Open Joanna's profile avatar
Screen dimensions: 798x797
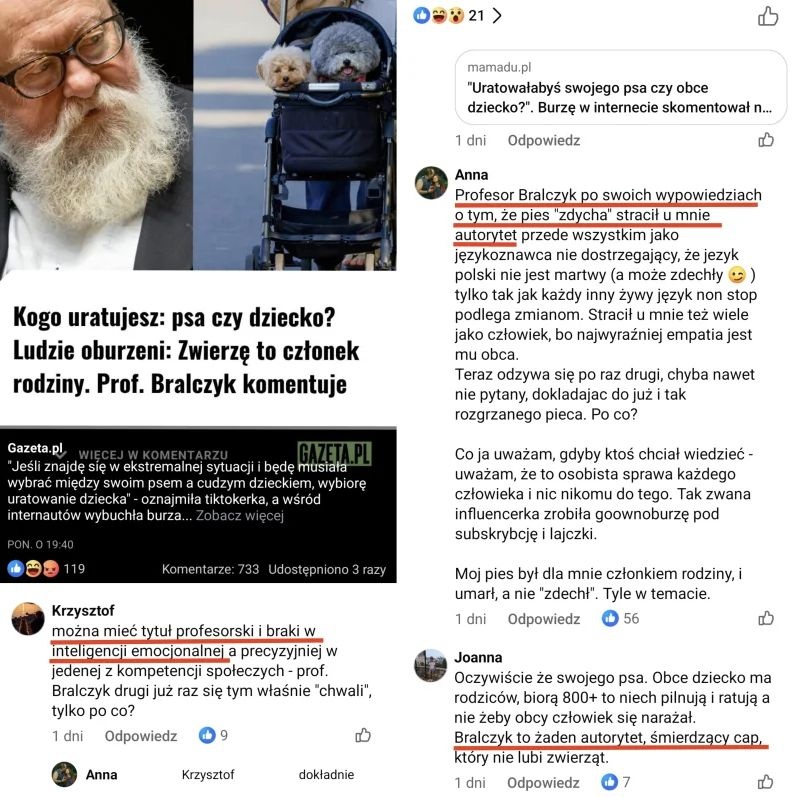pos(431,665)
